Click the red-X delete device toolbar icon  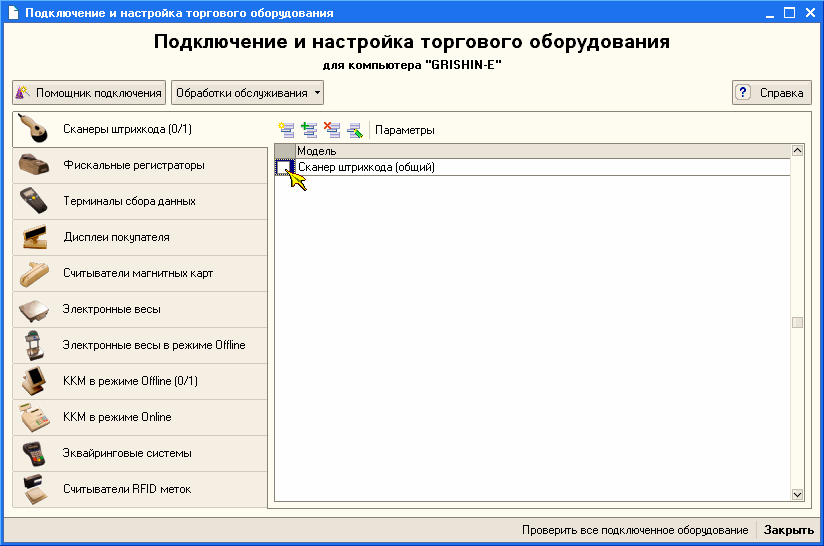point(332,130)
